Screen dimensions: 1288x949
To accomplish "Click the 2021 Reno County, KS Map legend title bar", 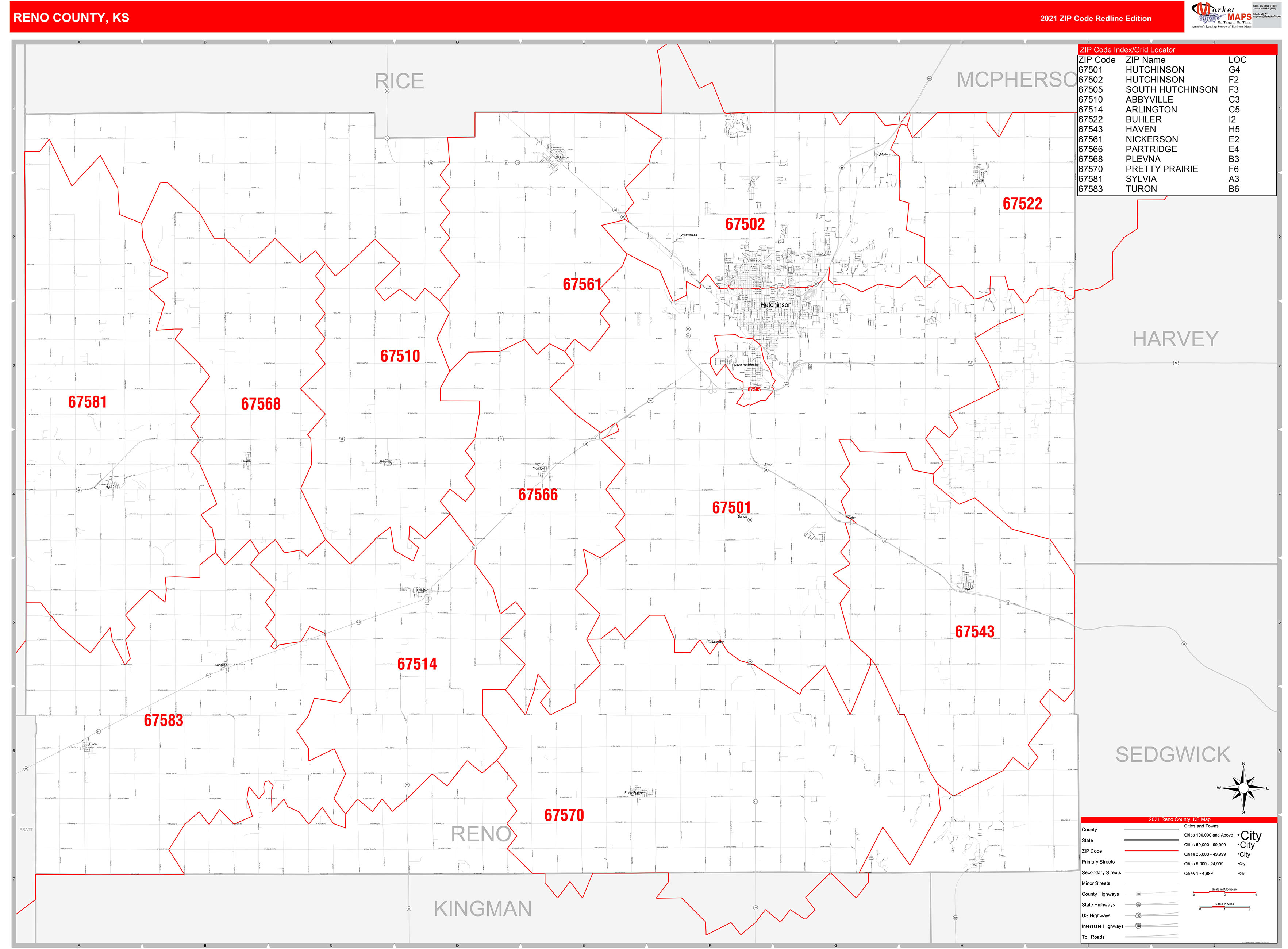I will pyautogui.click(x=1180, y=820).
